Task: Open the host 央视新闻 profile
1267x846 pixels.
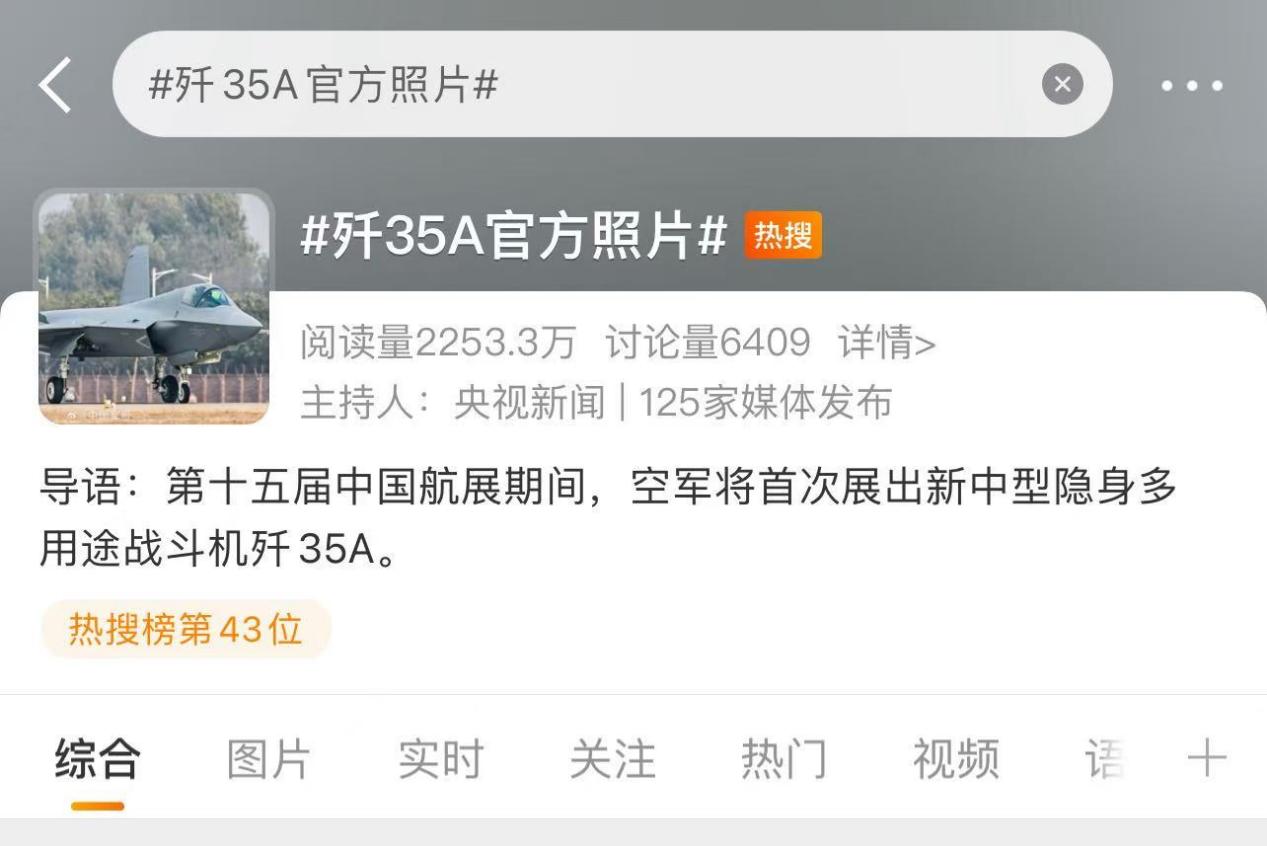Action: [529, 403]
